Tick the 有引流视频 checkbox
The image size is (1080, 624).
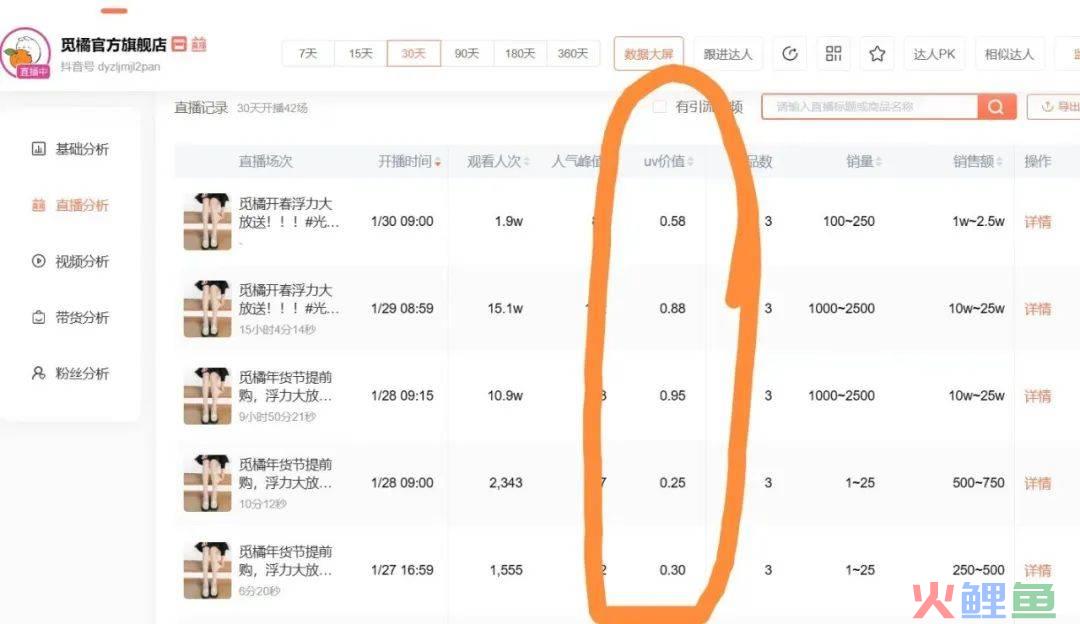click(x=660, y=107)
